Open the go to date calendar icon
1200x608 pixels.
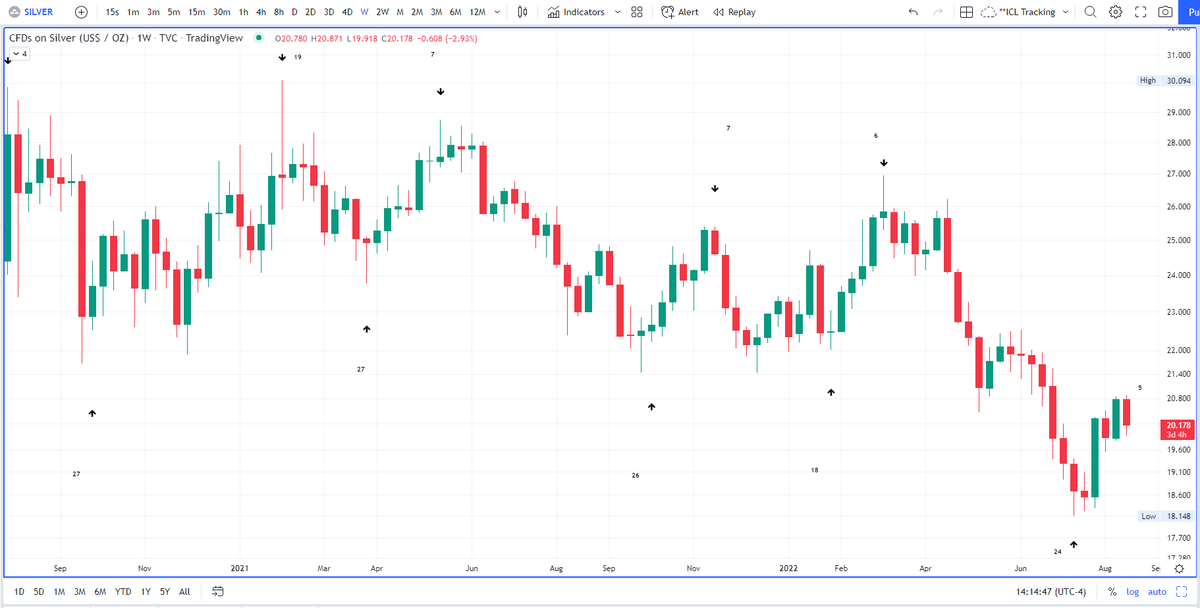point(217,591)
